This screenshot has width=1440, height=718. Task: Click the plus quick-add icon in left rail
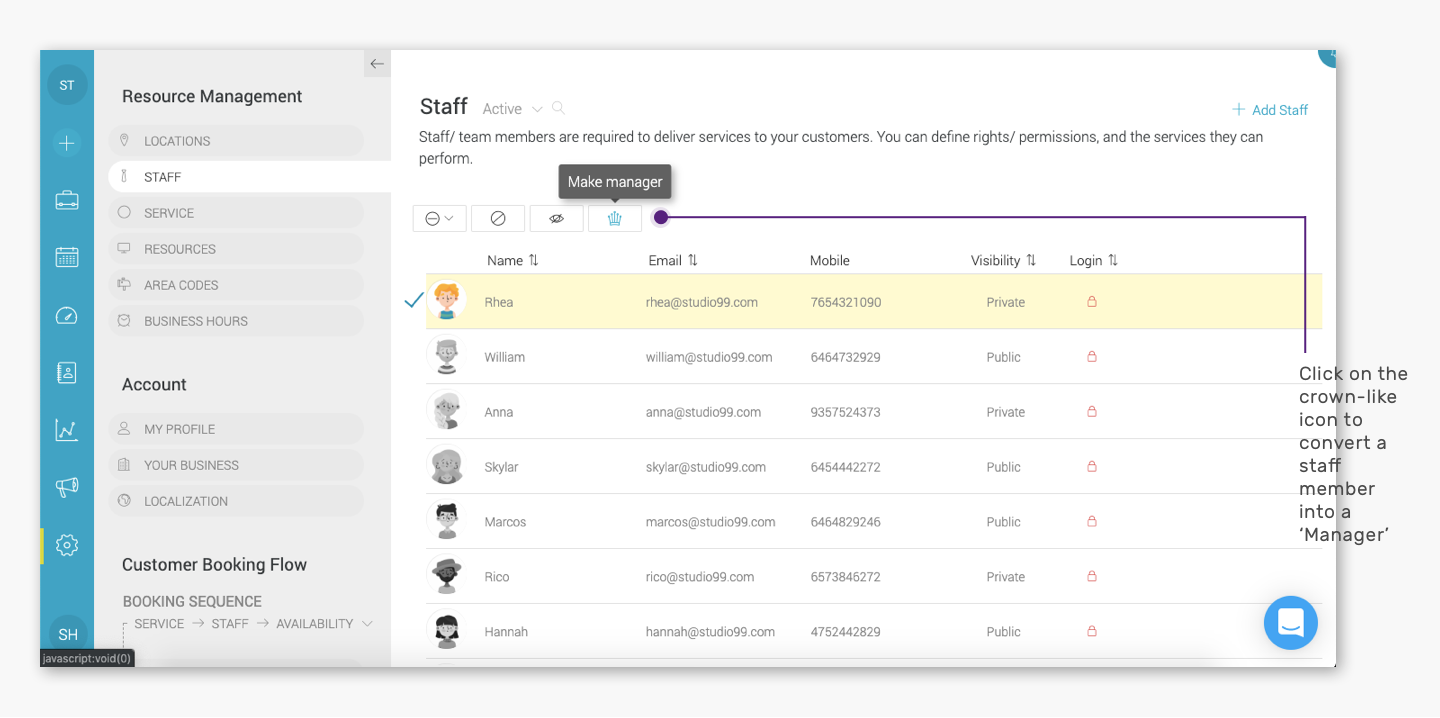[x=67, y=143]
